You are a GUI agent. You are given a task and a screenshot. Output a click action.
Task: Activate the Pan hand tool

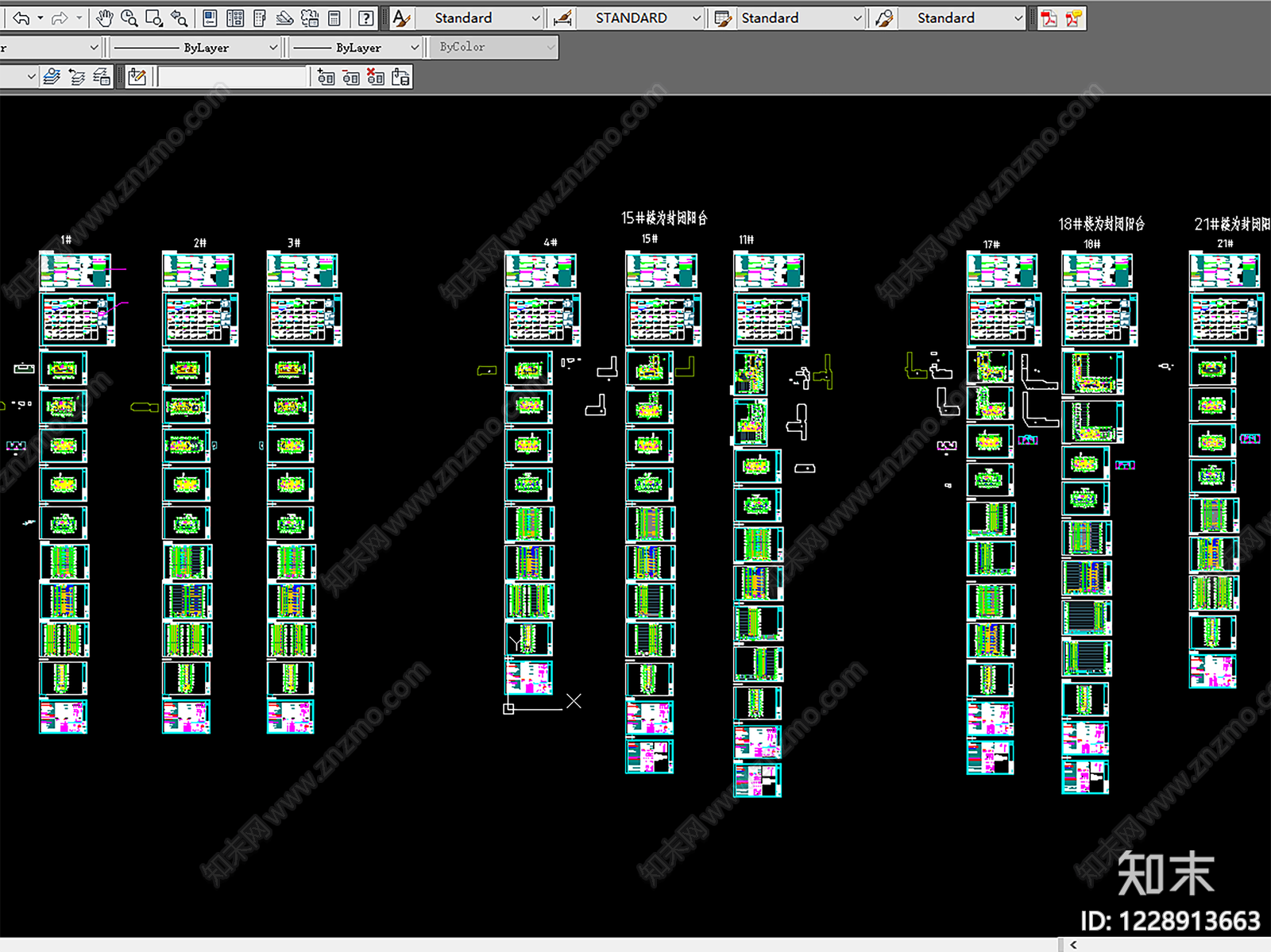pos(104,17)
